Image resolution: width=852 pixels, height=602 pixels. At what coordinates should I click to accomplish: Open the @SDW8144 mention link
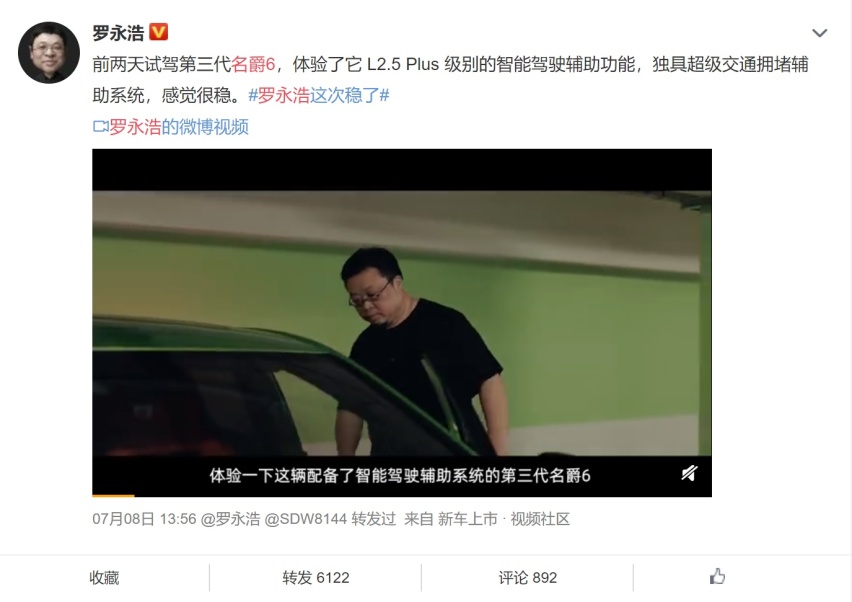click(305, 519)
